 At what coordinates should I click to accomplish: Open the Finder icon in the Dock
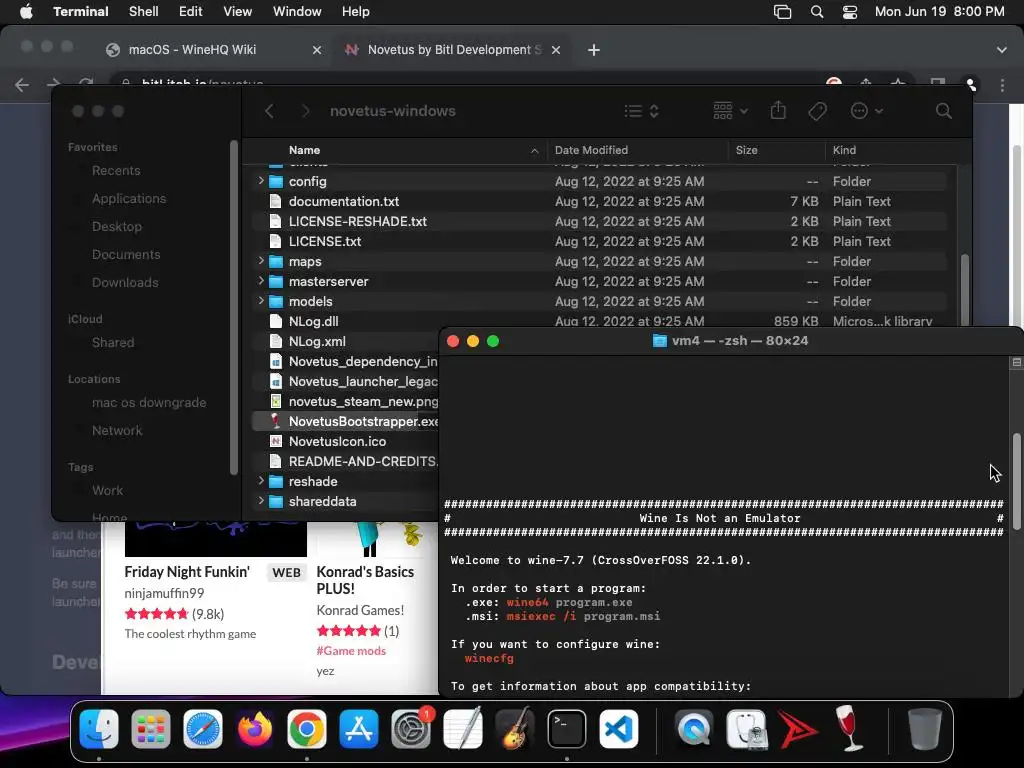coord(99,729)
